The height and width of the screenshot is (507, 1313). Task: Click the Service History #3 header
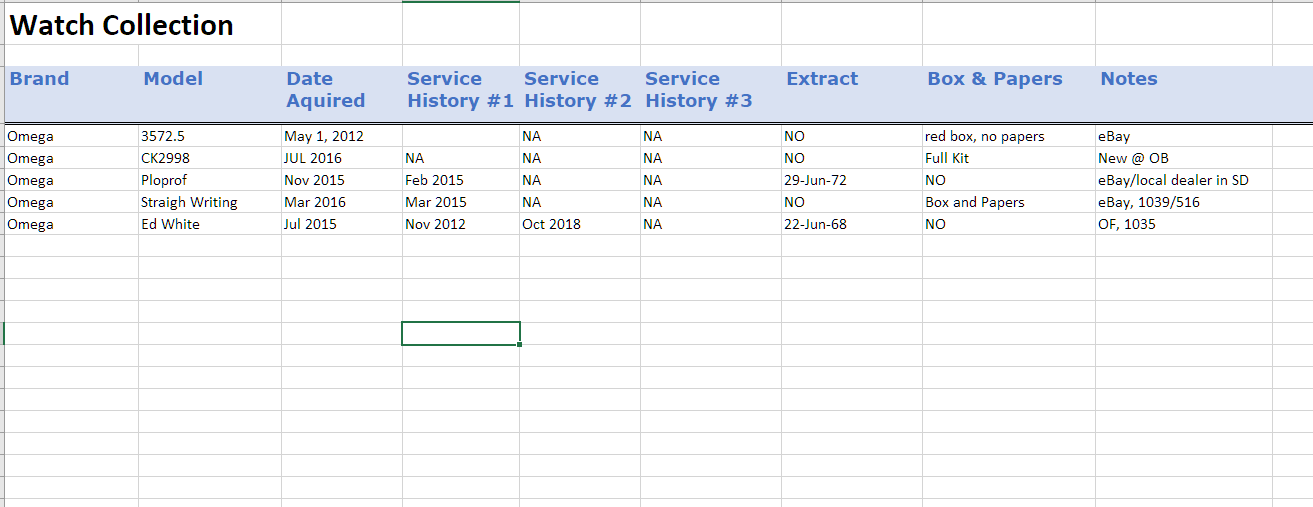point(698,90)
